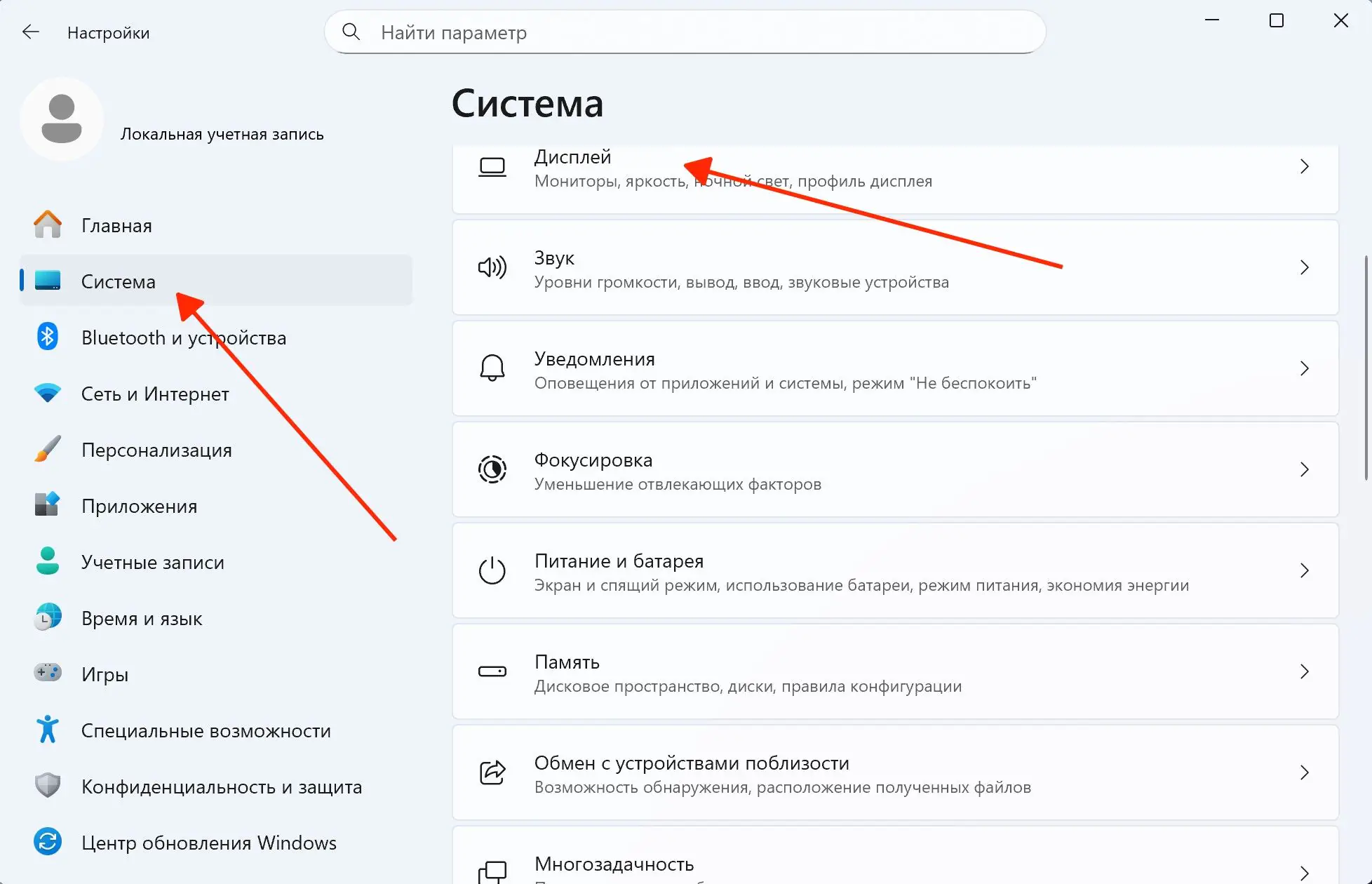Open Обмен с устройствами поблизости title
This screenshot has height=884, width=1372.
tap(692, 763)
